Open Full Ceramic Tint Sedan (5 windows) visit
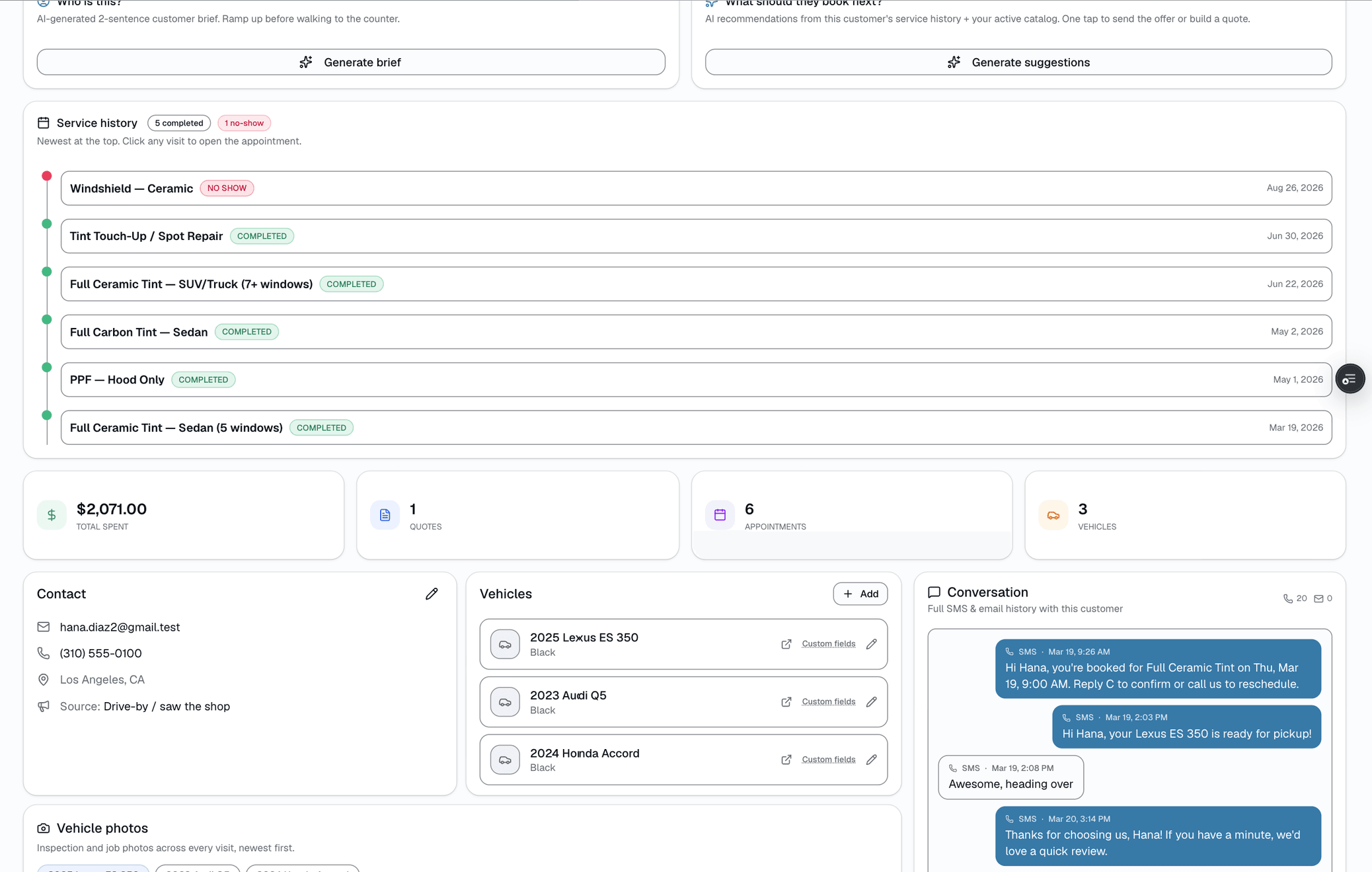Screen dimensions: 1372x872 point(696,428)
